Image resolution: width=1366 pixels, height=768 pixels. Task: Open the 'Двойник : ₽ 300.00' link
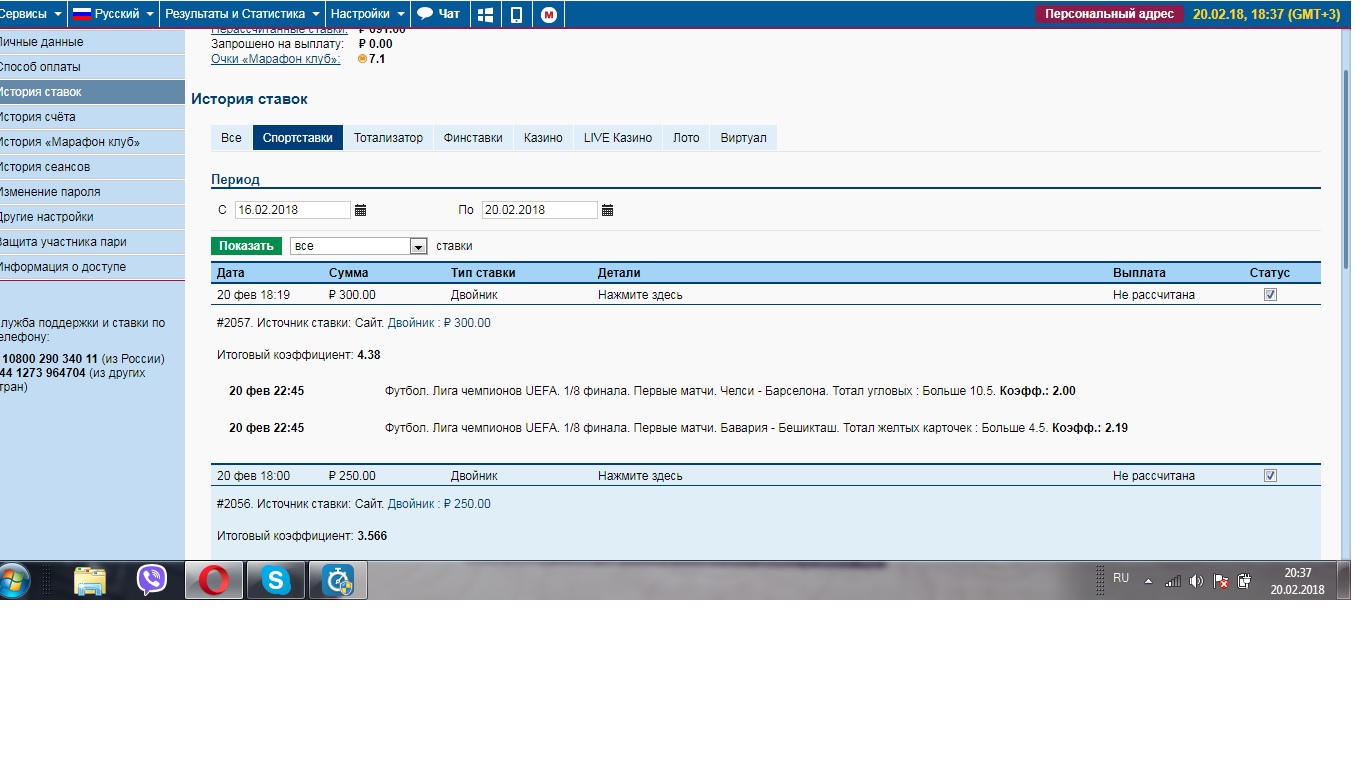[439, 323]
